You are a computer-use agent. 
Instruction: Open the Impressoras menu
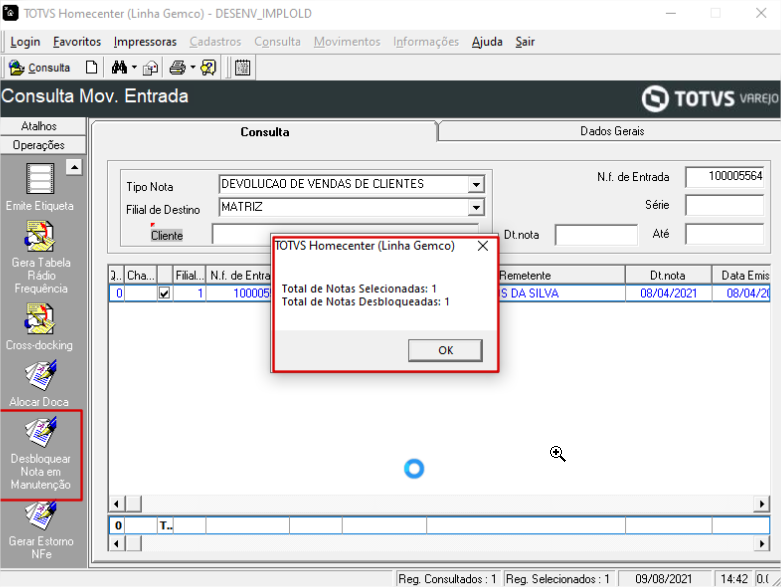145,42
